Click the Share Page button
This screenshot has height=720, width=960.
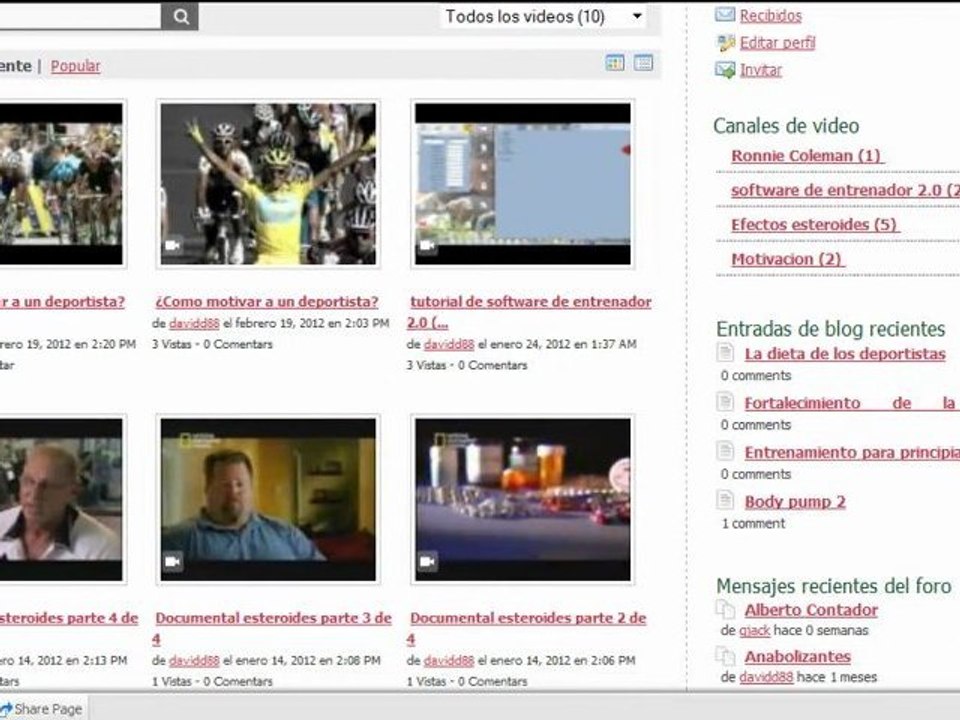42,709
